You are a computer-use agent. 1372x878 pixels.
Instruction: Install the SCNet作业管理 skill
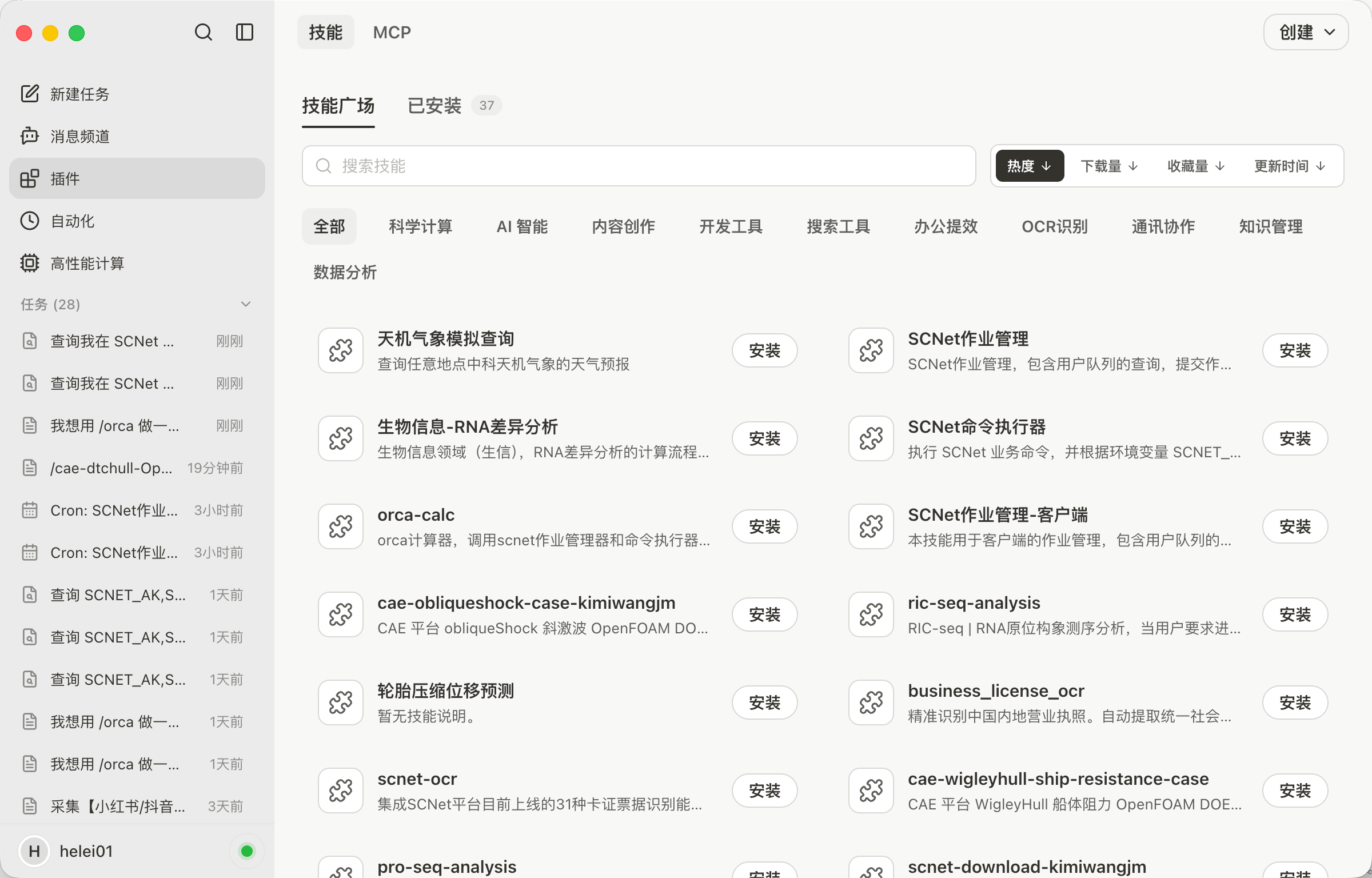tap(1295, 350)
